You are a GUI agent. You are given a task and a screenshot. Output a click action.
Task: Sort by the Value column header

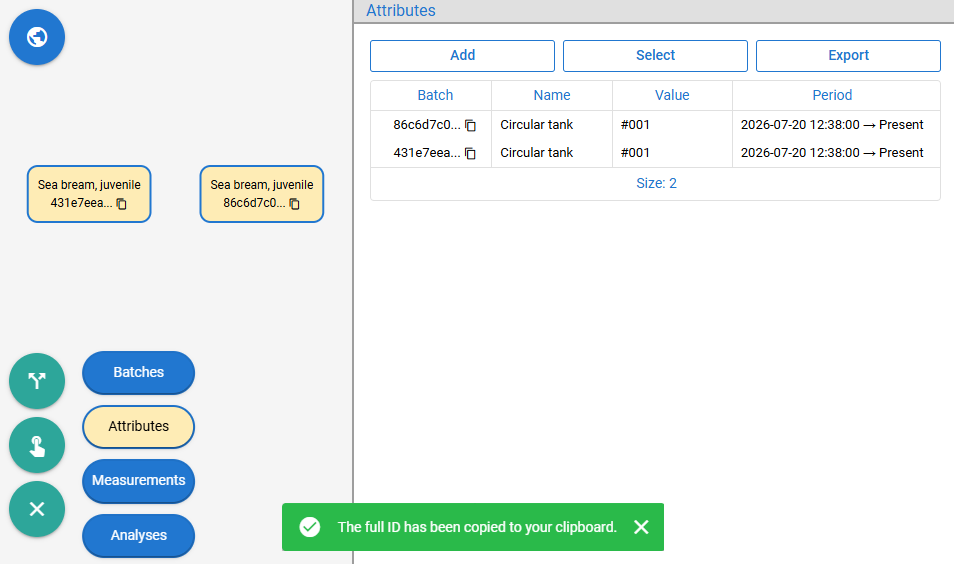[672, 96]
